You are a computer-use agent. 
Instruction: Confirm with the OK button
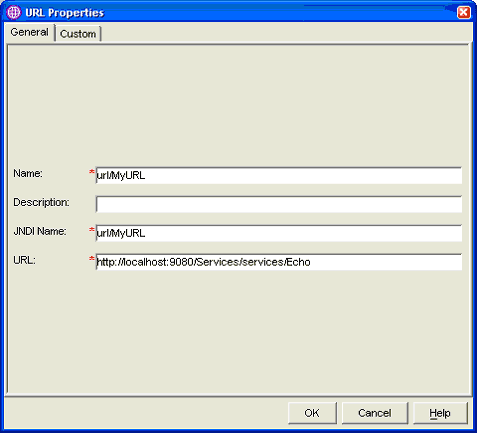pos(312,413)
